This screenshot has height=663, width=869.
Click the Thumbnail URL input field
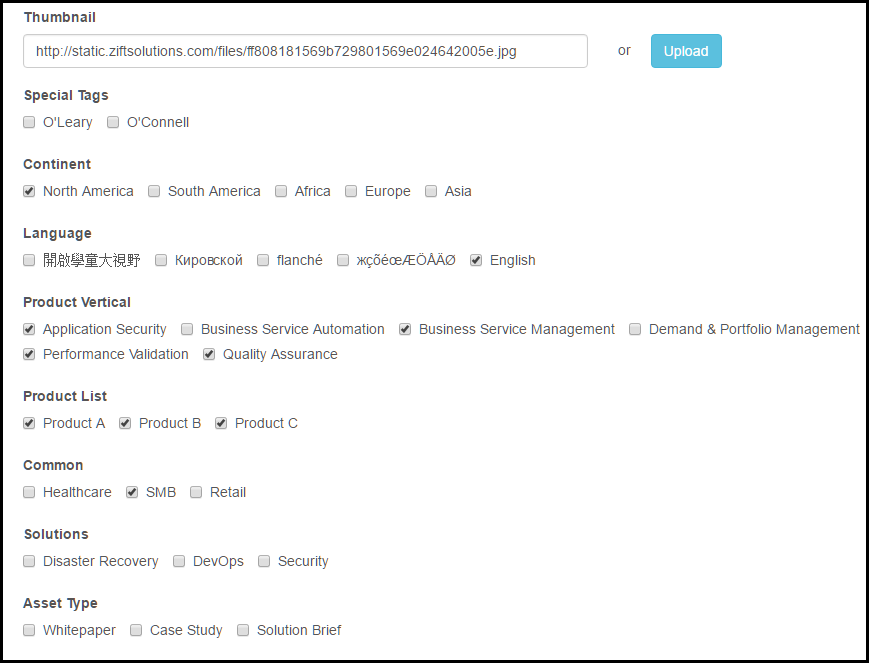(x=305, y=51)
